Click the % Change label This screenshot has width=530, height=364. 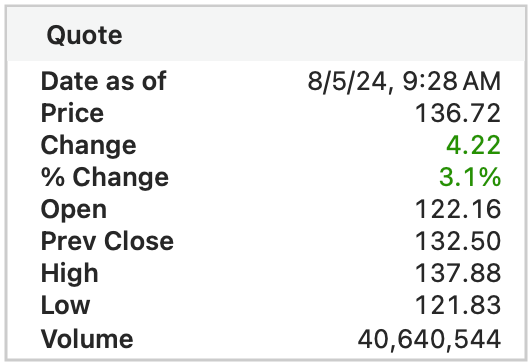tap(104, 177)
